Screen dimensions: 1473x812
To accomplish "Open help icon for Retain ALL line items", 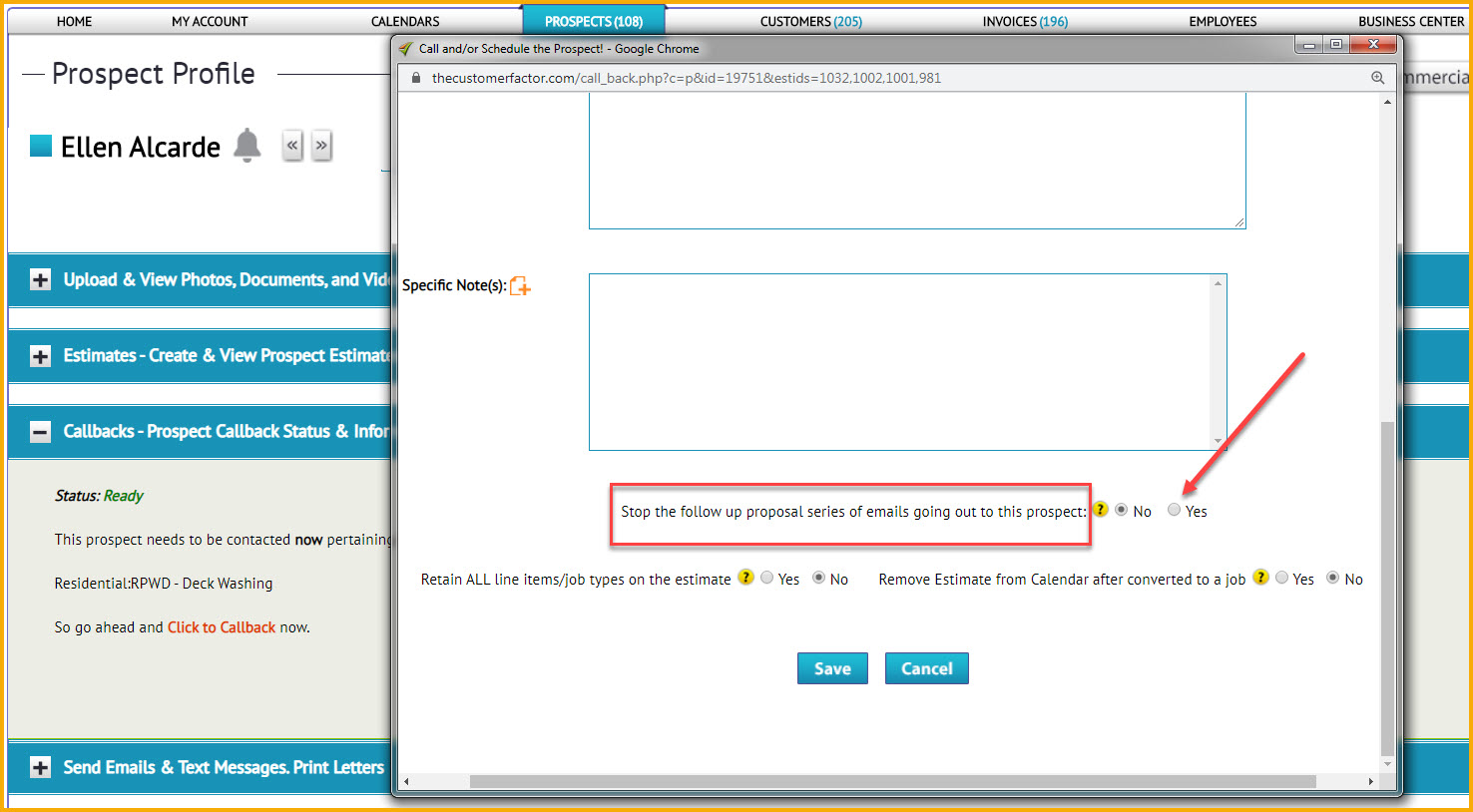I will (745, 577).
